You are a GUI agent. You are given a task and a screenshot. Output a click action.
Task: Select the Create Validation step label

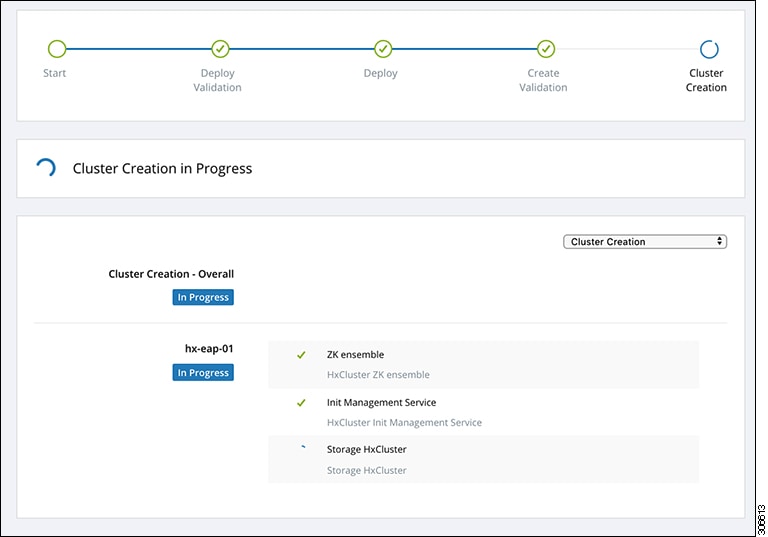coord(543,80)
